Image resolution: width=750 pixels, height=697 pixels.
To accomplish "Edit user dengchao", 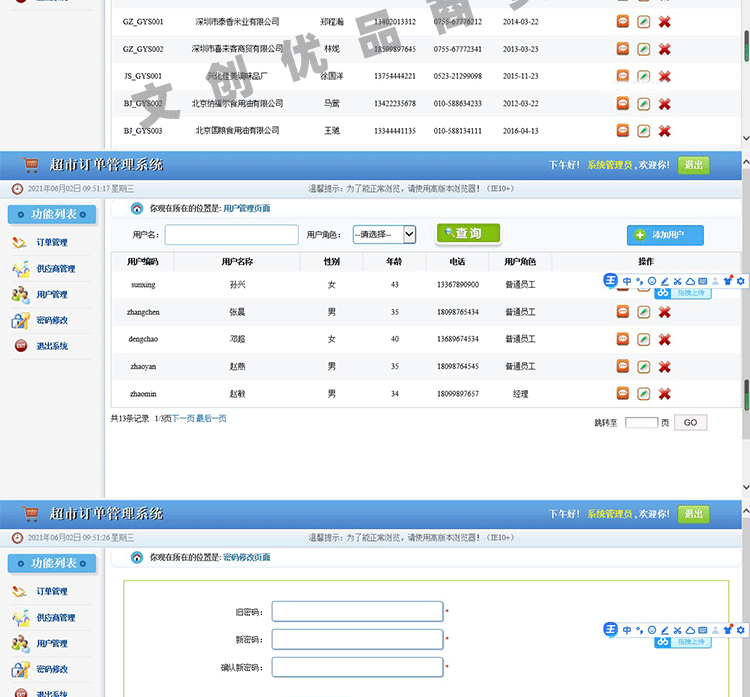I will click(x=643, y=339).
